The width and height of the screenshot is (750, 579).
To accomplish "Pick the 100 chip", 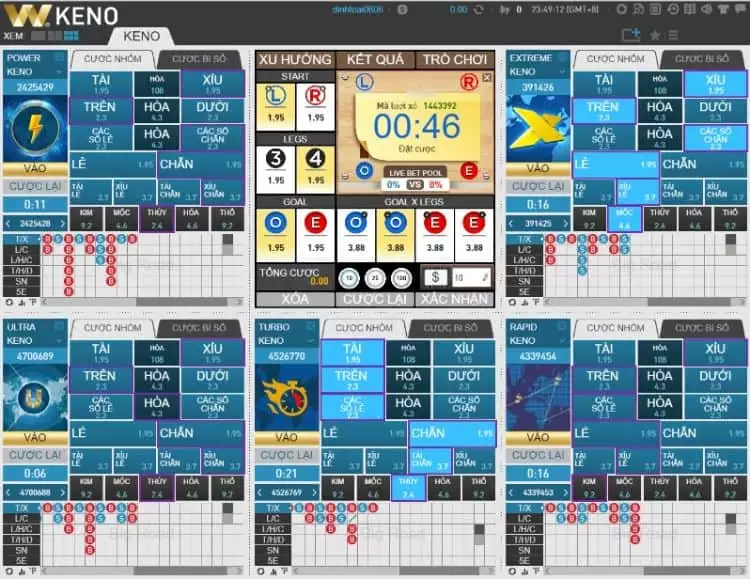I will (401, 278).
